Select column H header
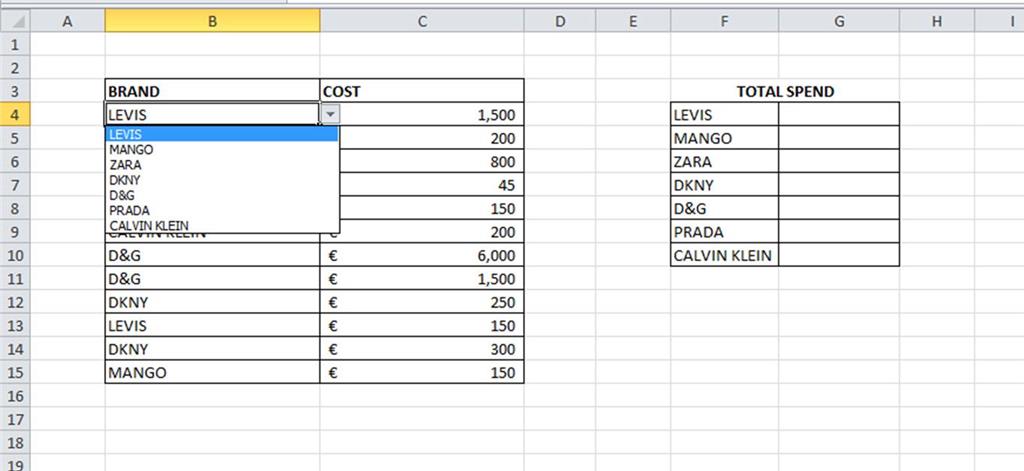 click(937, 22)
